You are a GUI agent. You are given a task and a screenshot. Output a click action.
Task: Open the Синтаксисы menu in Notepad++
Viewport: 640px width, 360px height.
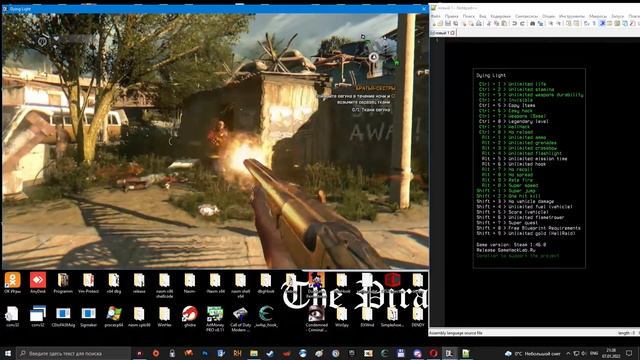[527, 16]
